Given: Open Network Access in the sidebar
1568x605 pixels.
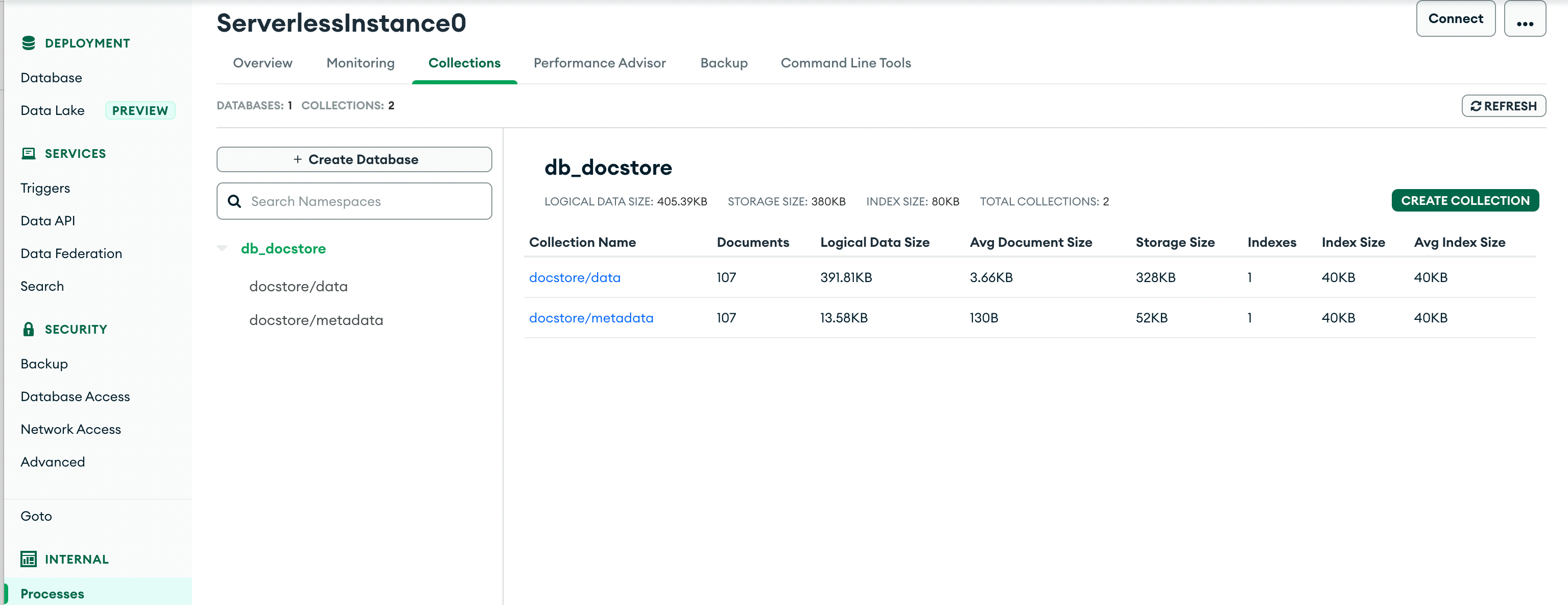Looking at the screenshot, I should [70, 429].
